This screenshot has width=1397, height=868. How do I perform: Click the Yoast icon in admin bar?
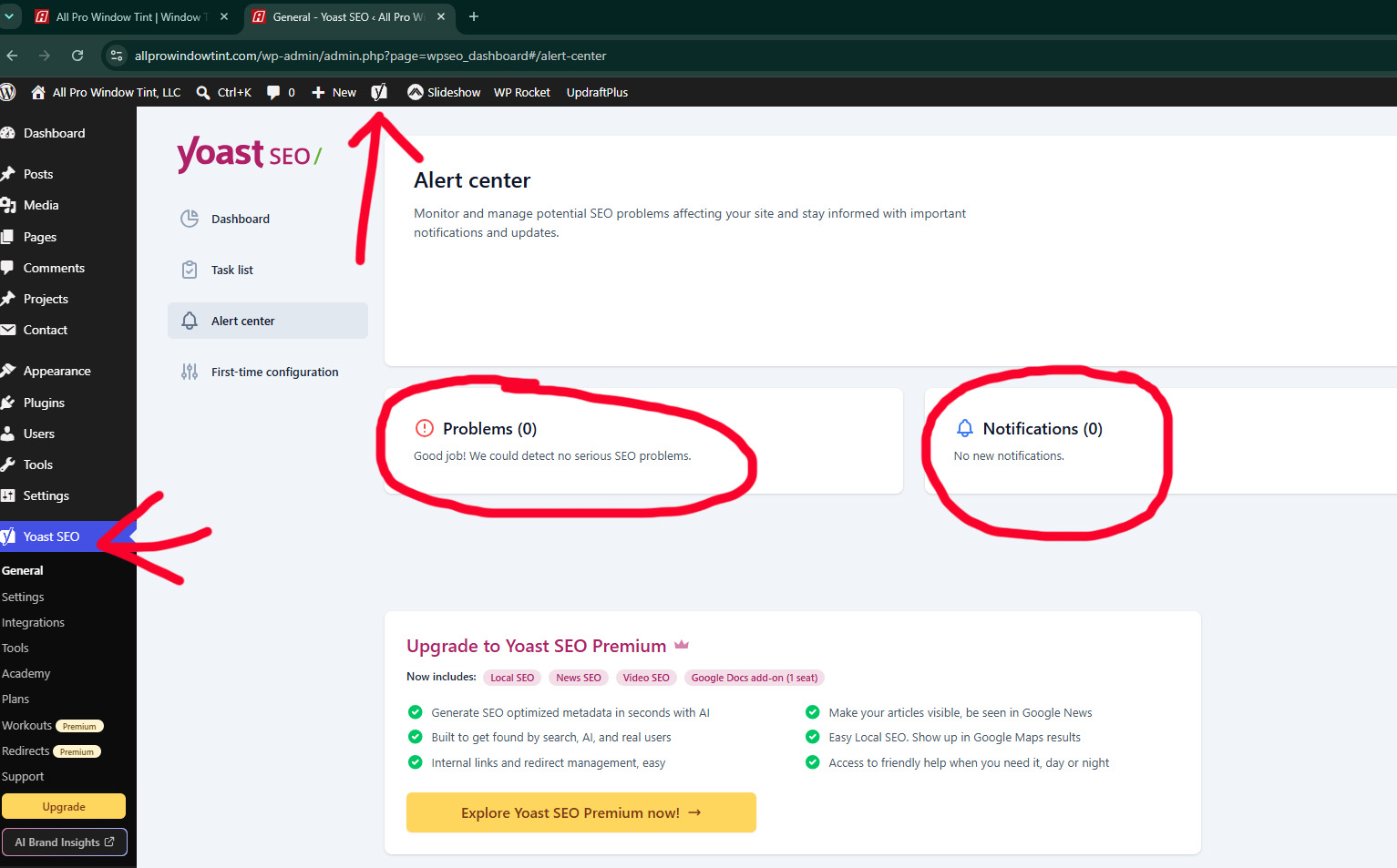coord(379,92)
